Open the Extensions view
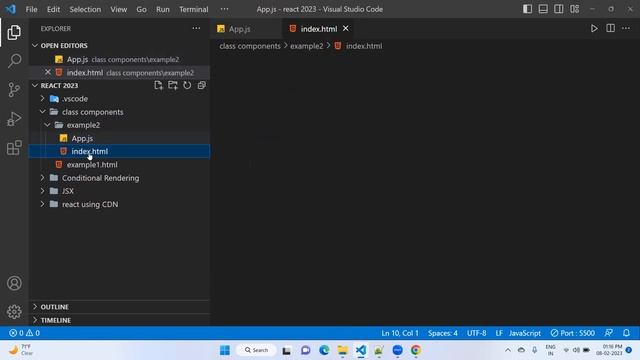Screen dimensions: 640x360 coord(14,148)
